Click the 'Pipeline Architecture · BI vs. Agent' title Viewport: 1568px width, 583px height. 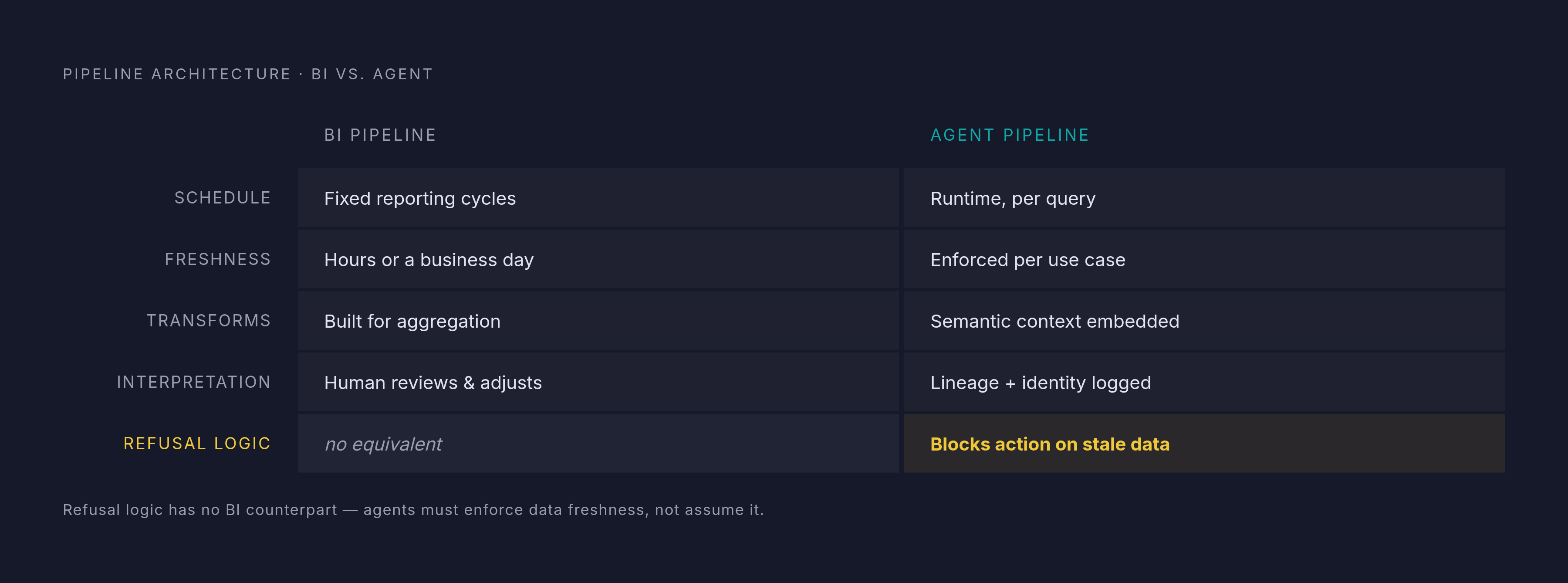click(x=248, y=75)
